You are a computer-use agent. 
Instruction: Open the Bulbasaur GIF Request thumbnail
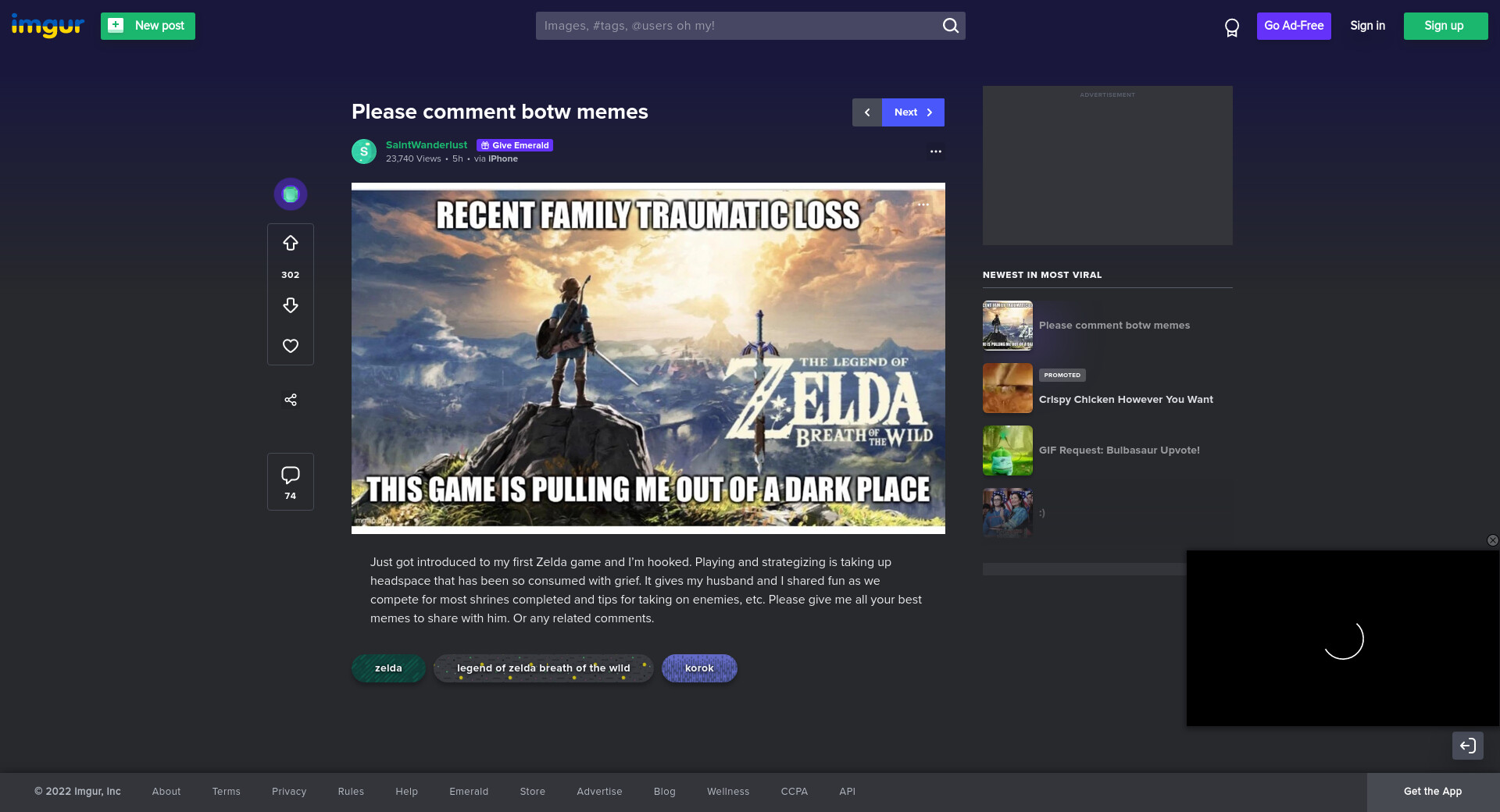click(x=1008, y=451)
